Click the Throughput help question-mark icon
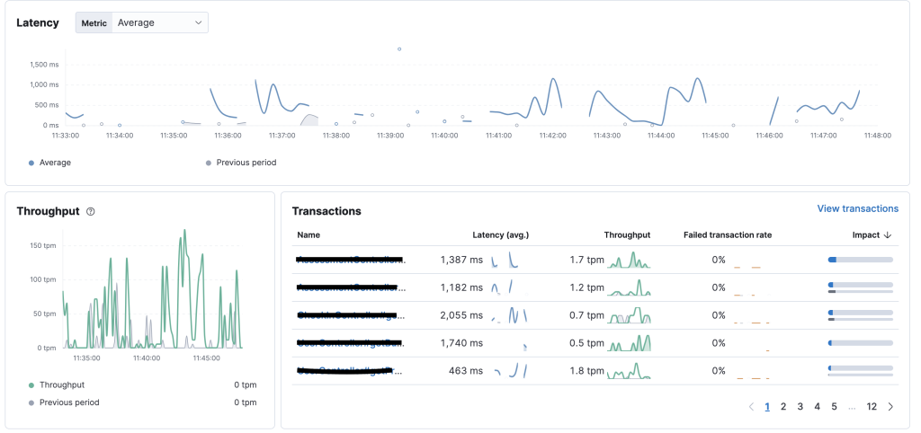 point(90,212)
